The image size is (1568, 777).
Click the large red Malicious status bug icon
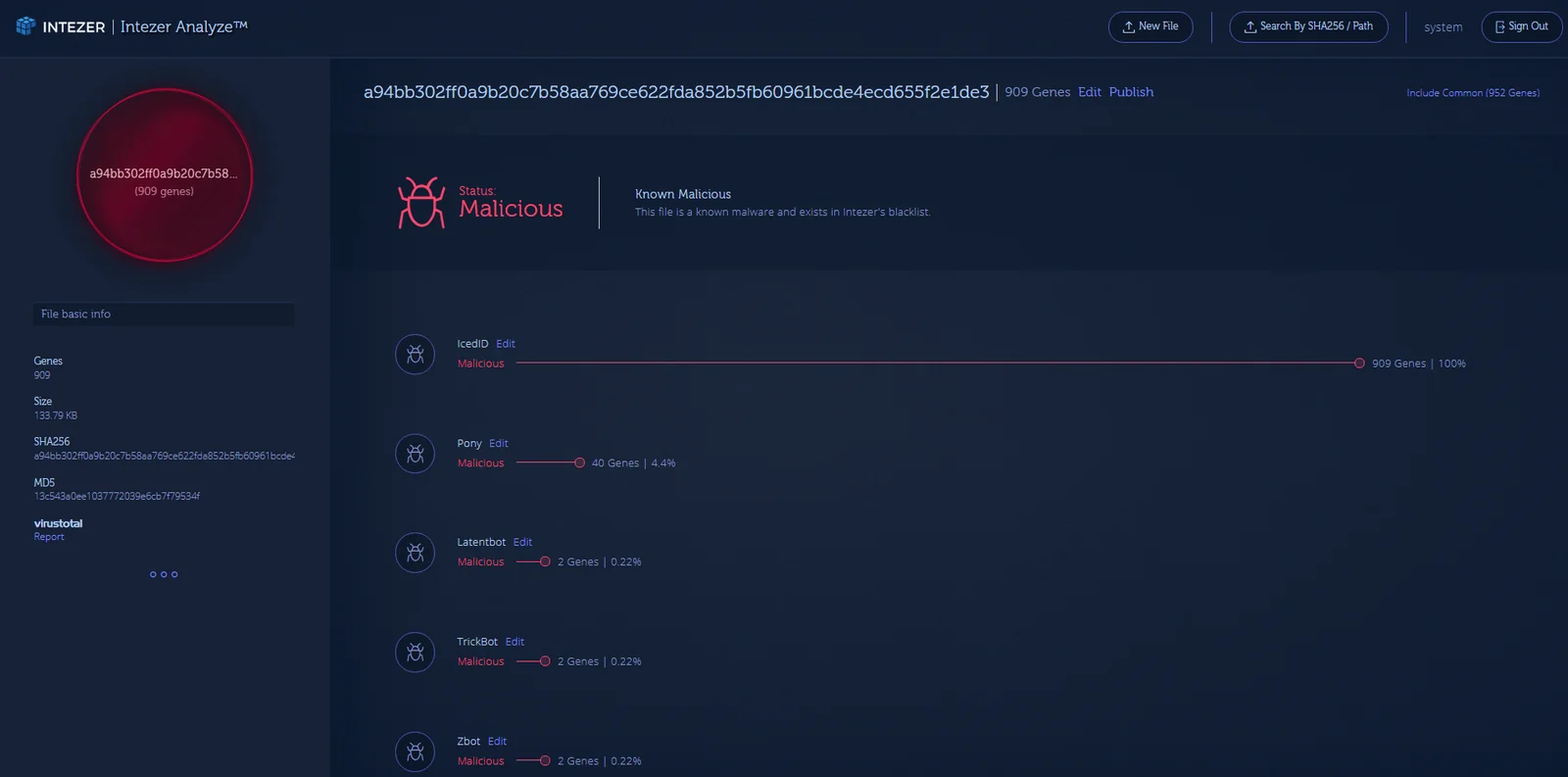(x=421, y=202)
